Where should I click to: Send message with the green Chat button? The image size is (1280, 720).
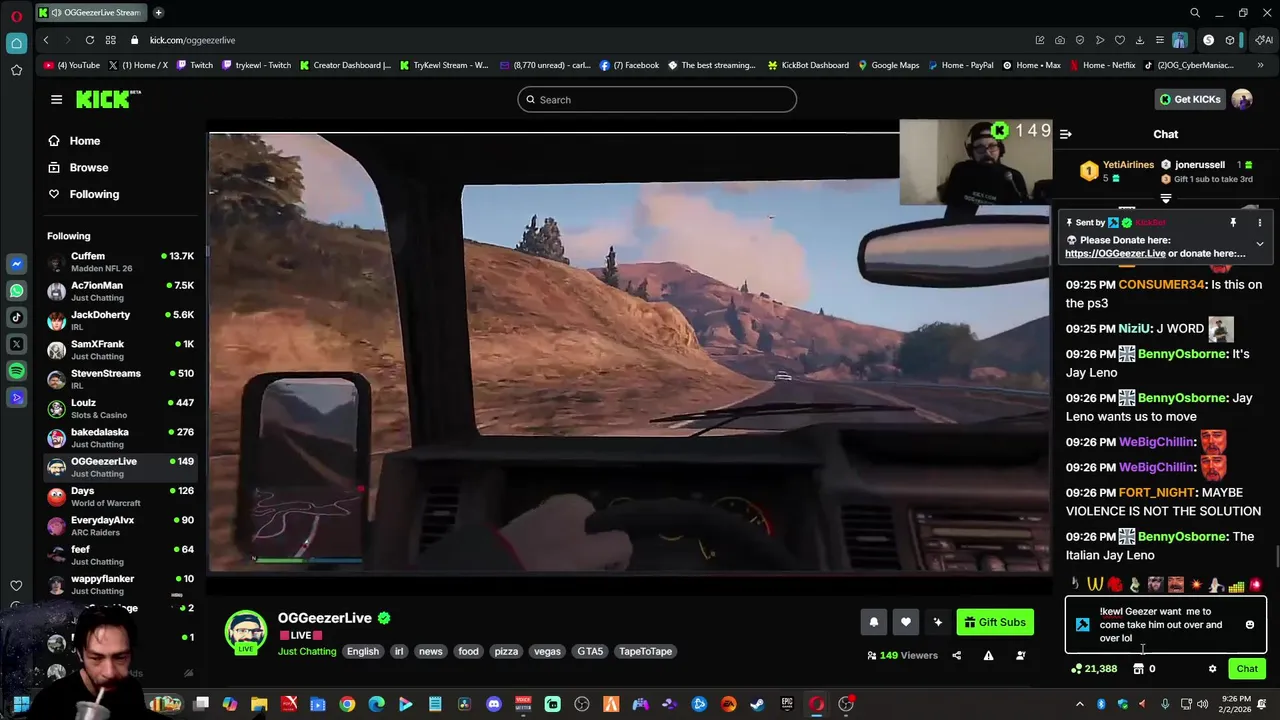pyautogui.click(x=1247, y=669)
